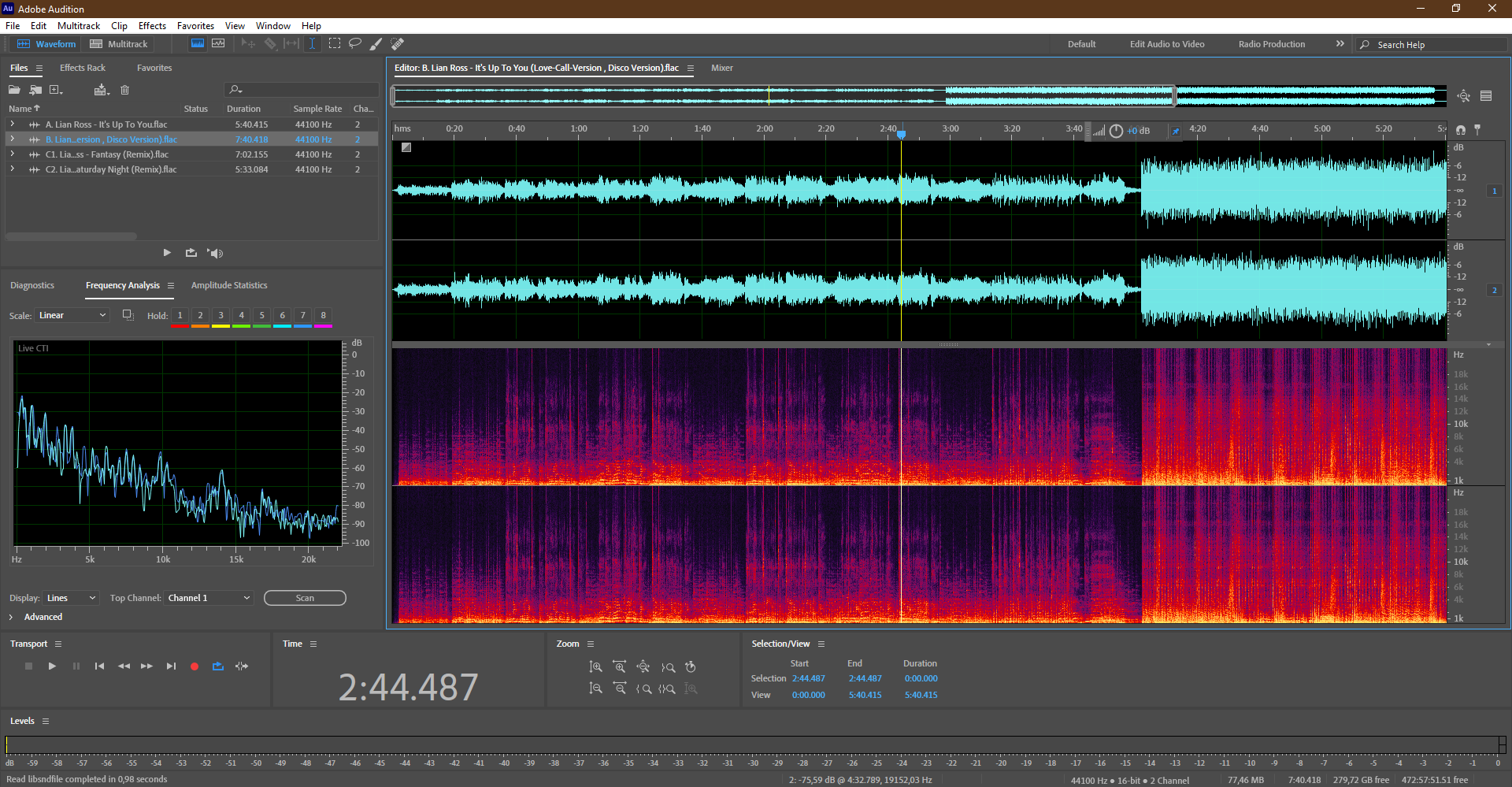Click the copy-to-clipboard icon beside Scale
The height and width of the screenshot is (787, 1512).
tap(128, 315)
